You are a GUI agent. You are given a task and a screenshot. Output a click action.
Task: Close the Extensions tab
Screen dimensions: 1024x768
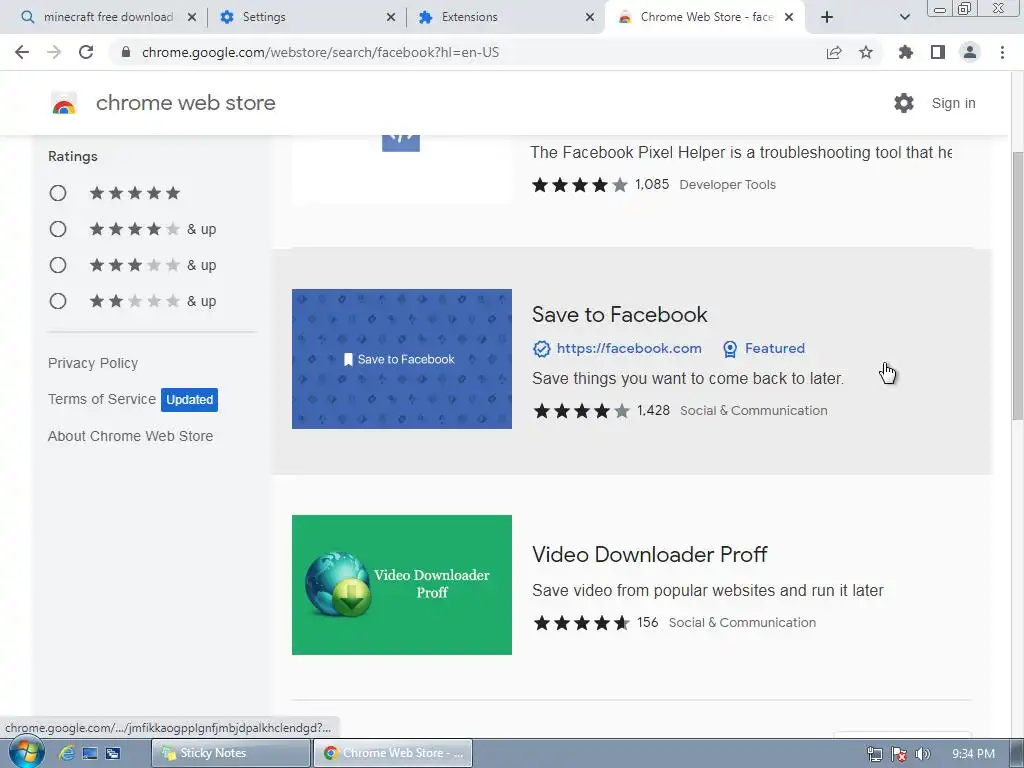tap(590, 17)
